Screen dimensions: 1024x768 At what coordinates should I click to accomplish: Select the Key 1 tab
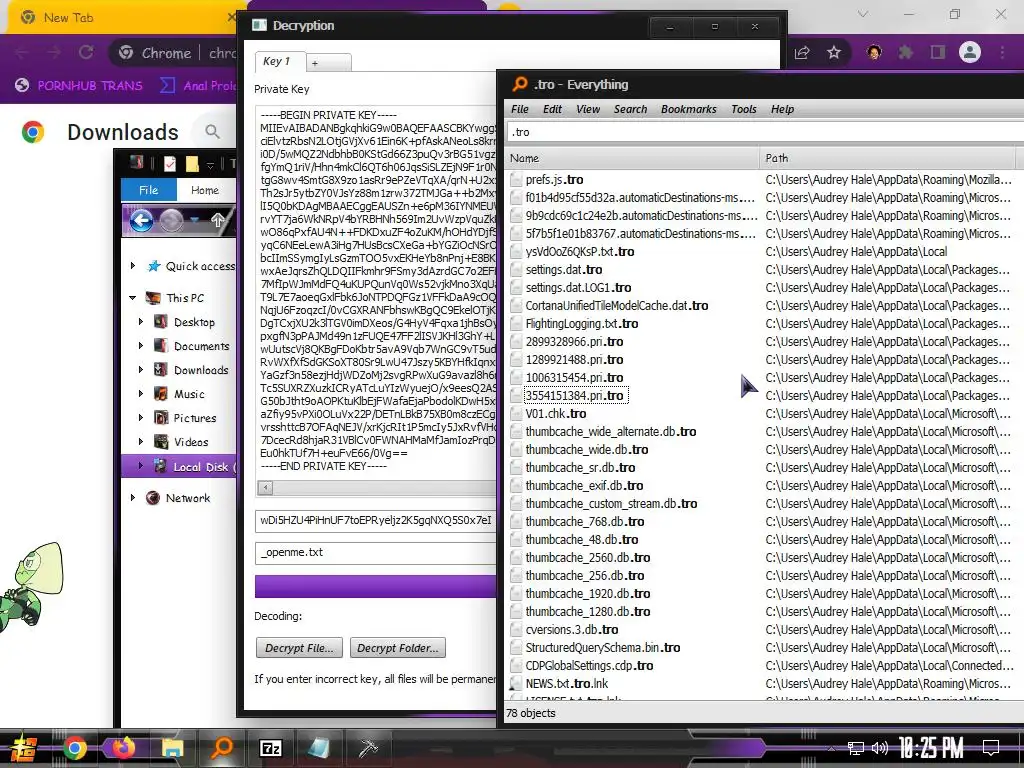click(x=280, y=61)
